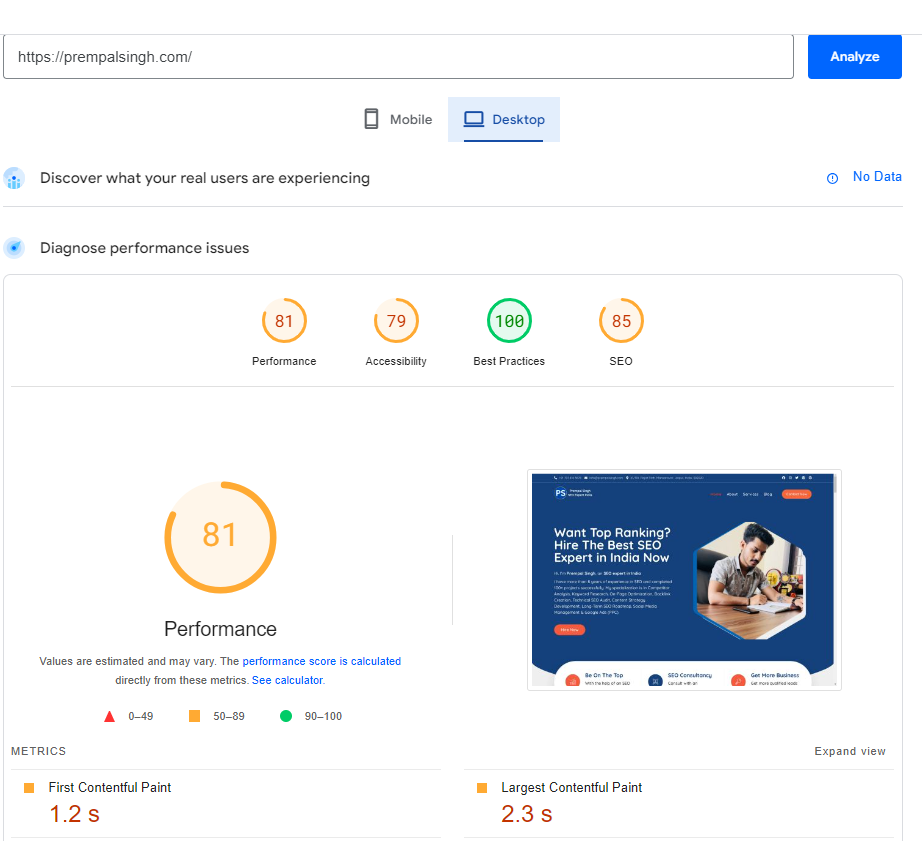This screenshot has width=922, height=841.
Task: Click the No Data info icon
Action: pyautogui.click(x=833, y=178)
